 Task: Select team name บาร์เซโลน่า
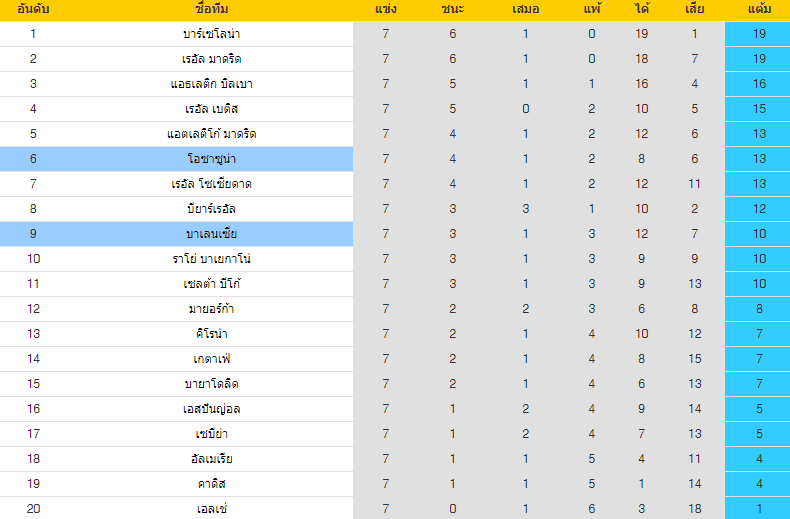(212, 34)
